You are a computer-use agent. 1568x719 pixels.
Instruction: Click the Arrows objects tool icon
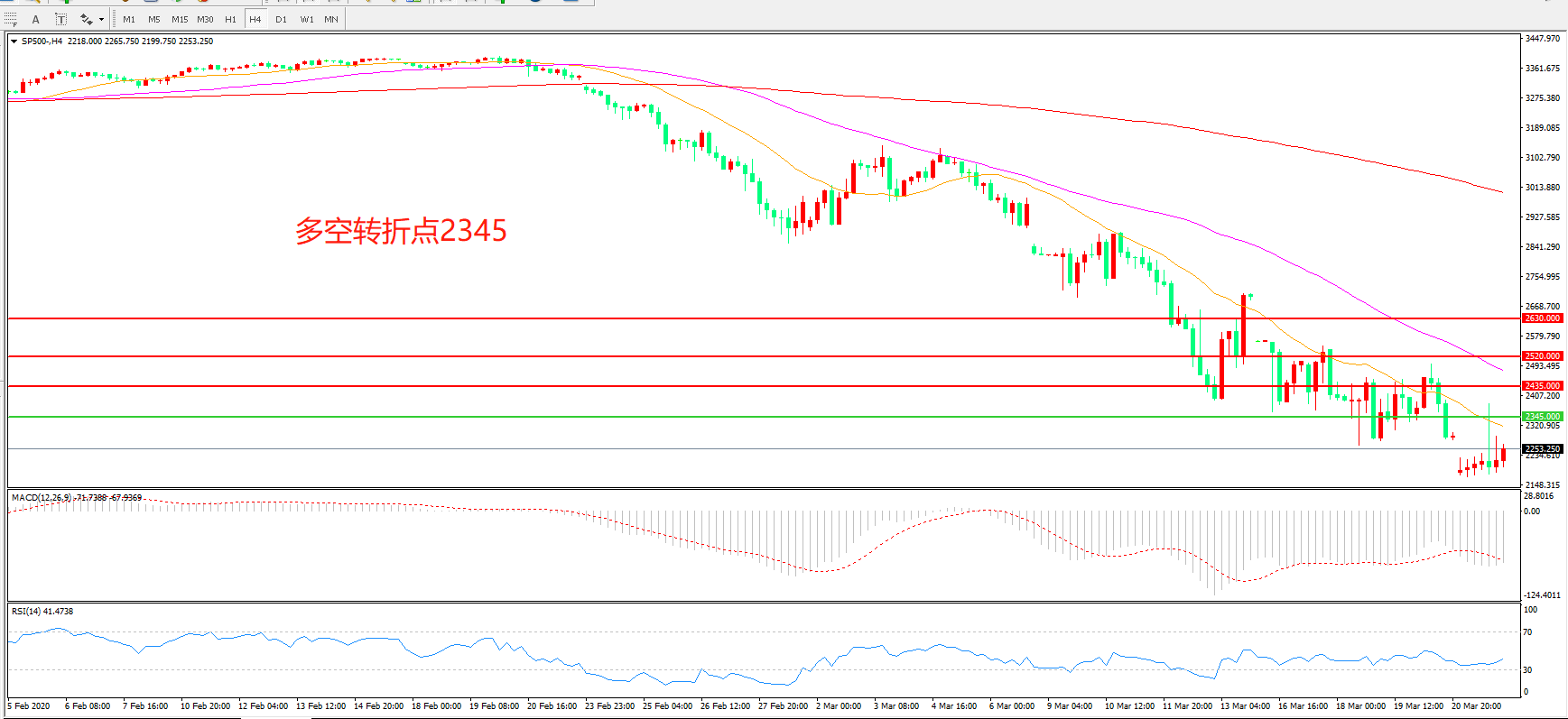click(87, 19)
